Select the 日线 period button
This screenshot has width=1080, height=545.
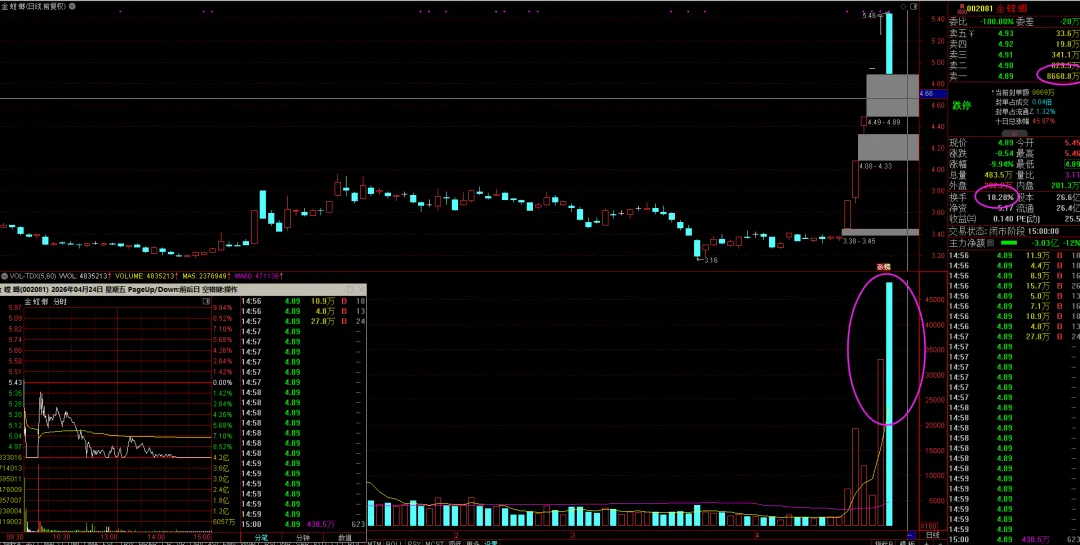932,535
